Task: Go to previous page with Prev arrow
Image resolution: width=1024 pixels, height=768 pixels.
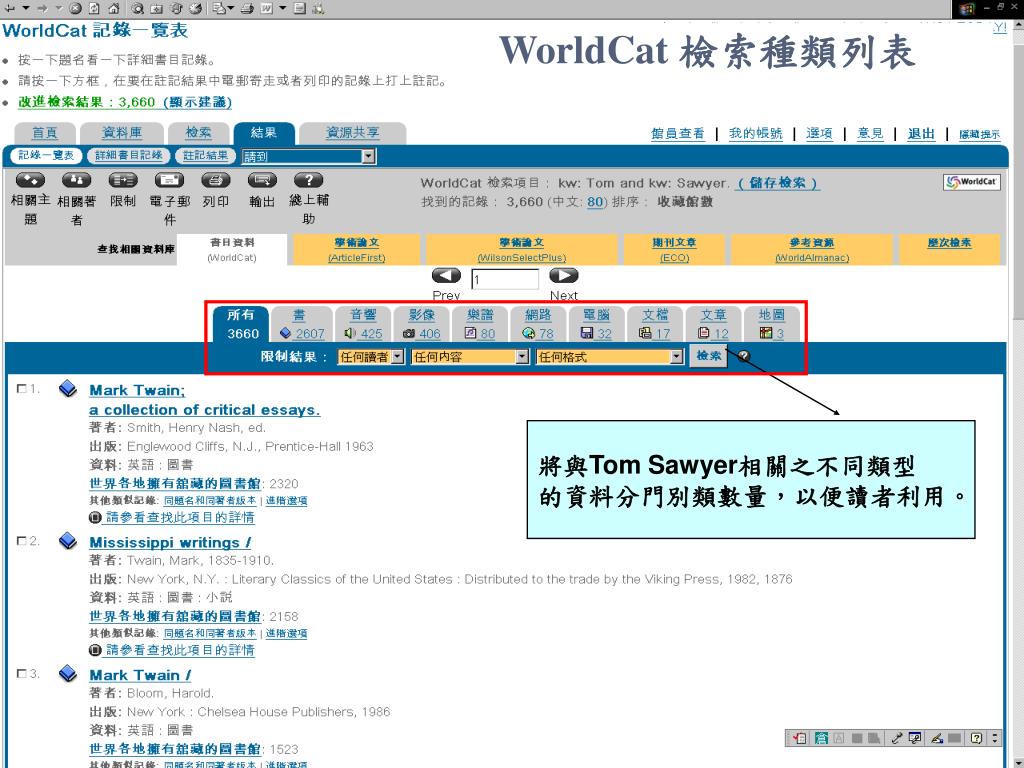Action: coord(446,276)
